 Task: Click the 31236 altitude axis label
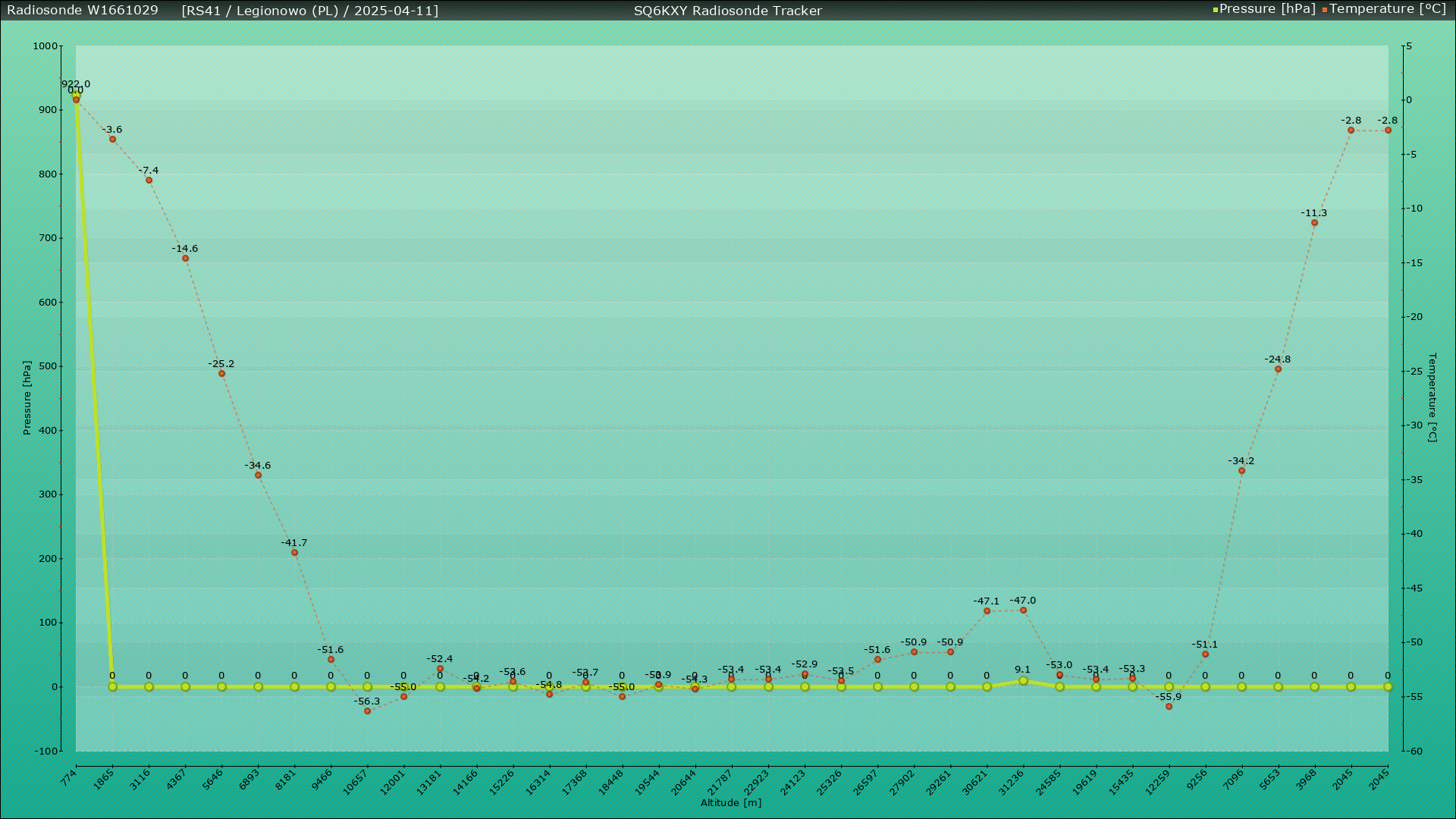pos(1012,782)
